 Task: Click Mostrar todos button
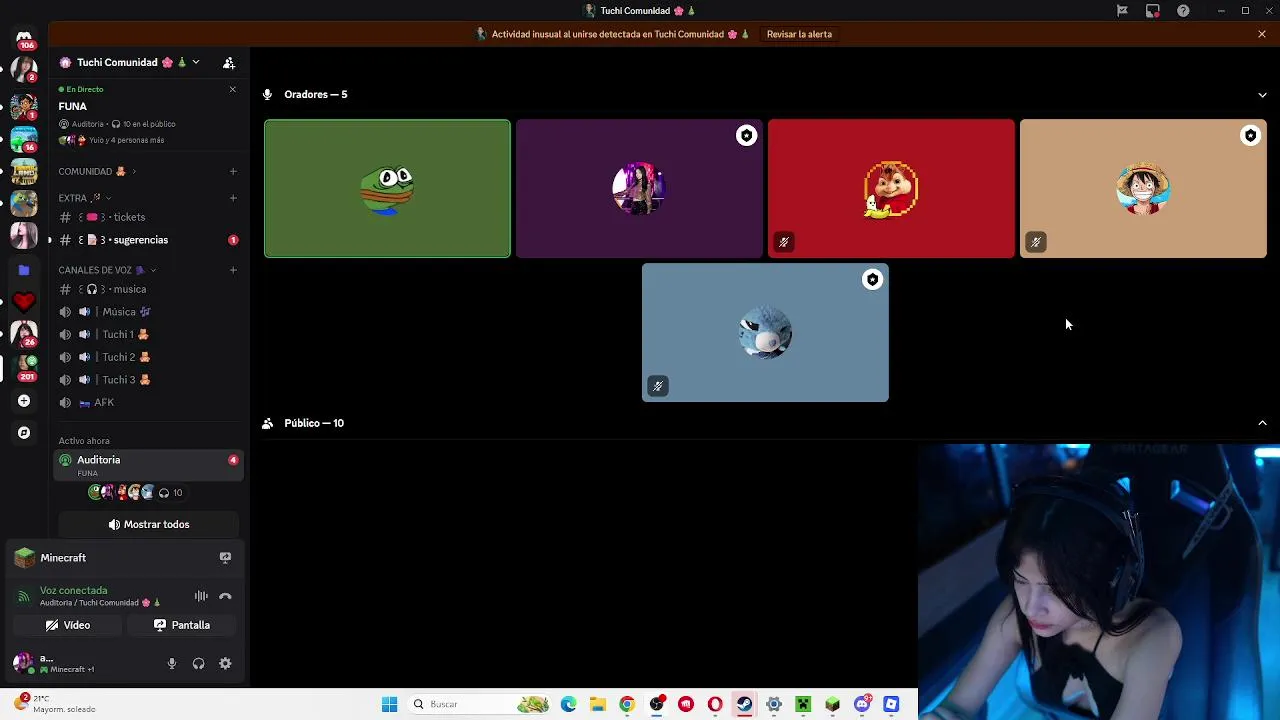coord(149,524)
